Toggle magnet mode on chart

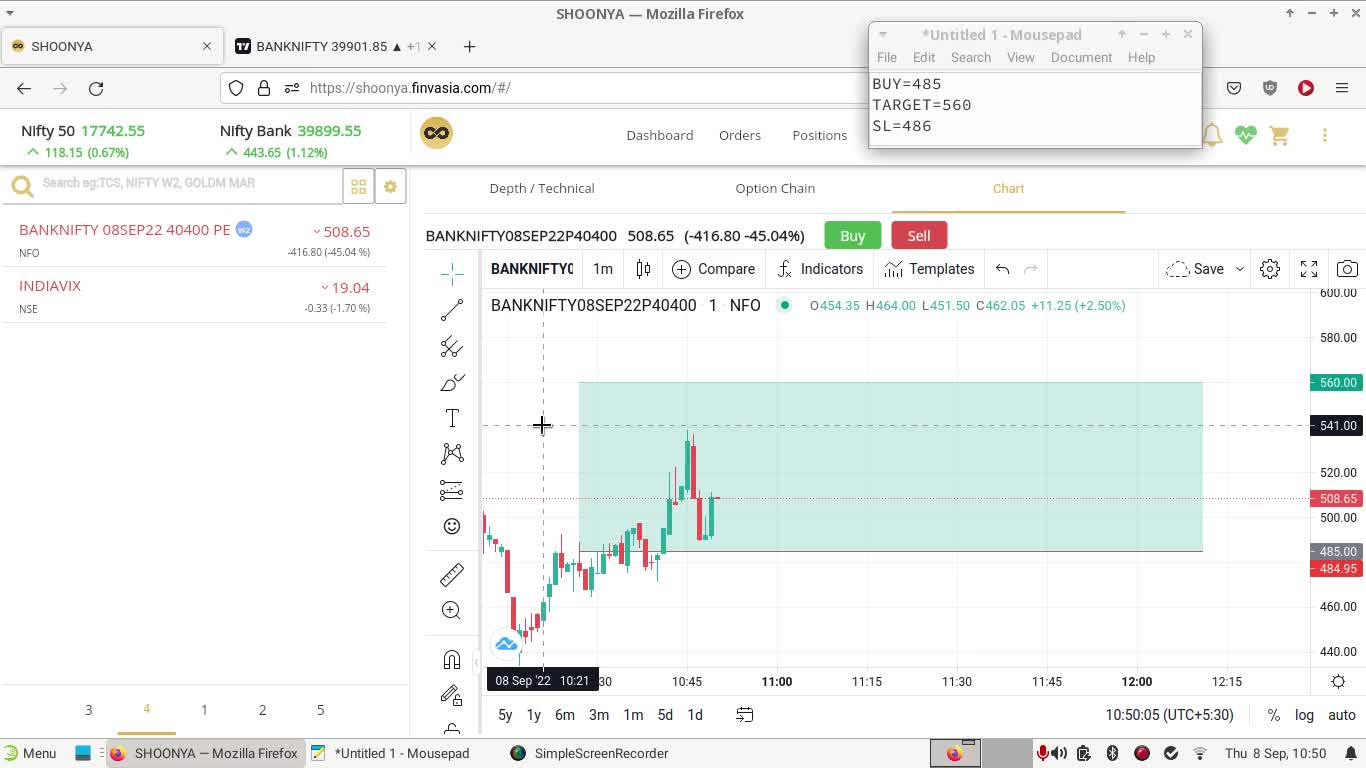(452, 660)
